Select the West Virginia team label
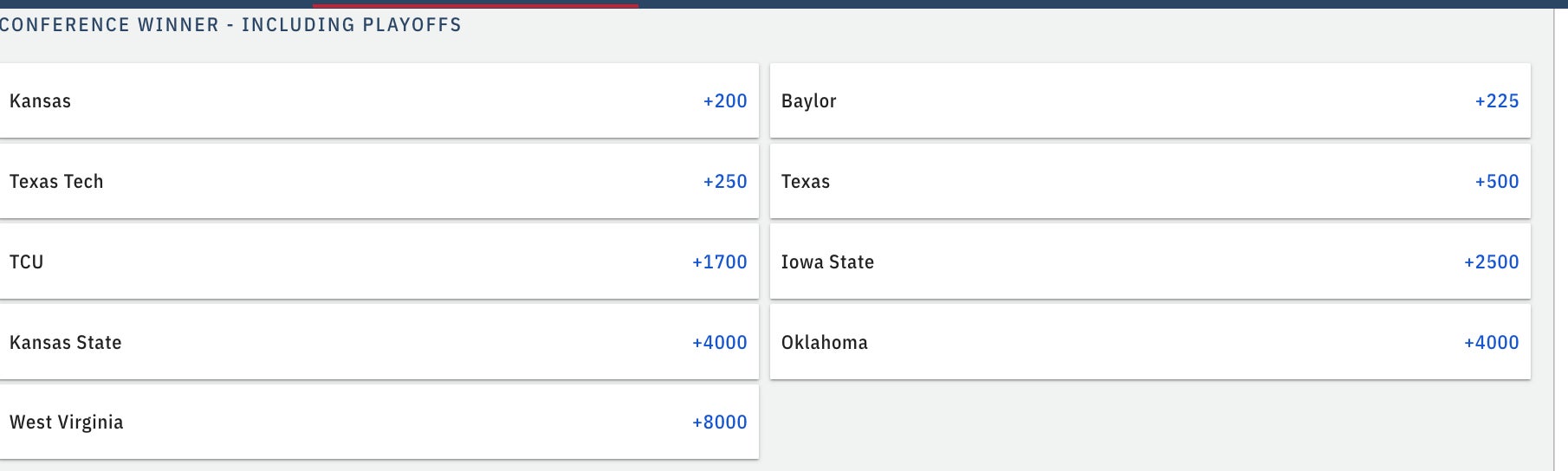The image size is (1568, 471). click(x=67, y=423)
